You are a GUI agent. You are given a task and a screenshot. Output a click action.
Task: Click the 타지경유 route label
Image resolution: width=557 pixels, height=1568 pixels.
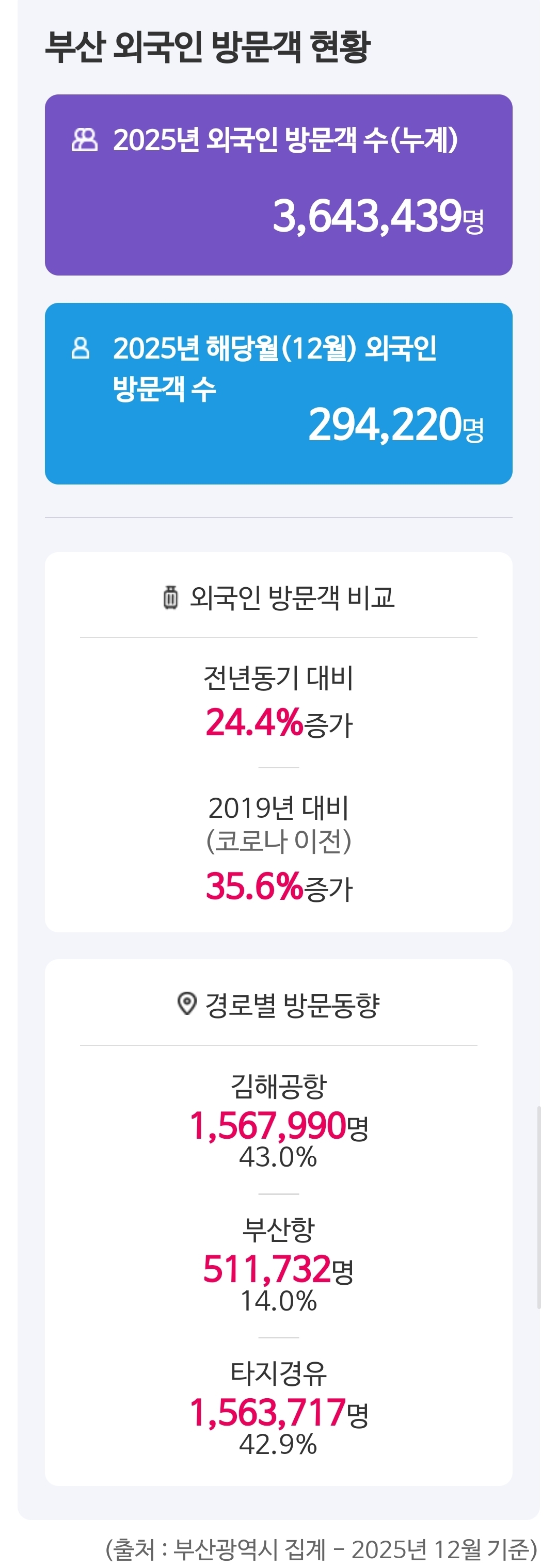pyautogui.click(x=279, y=1373)
